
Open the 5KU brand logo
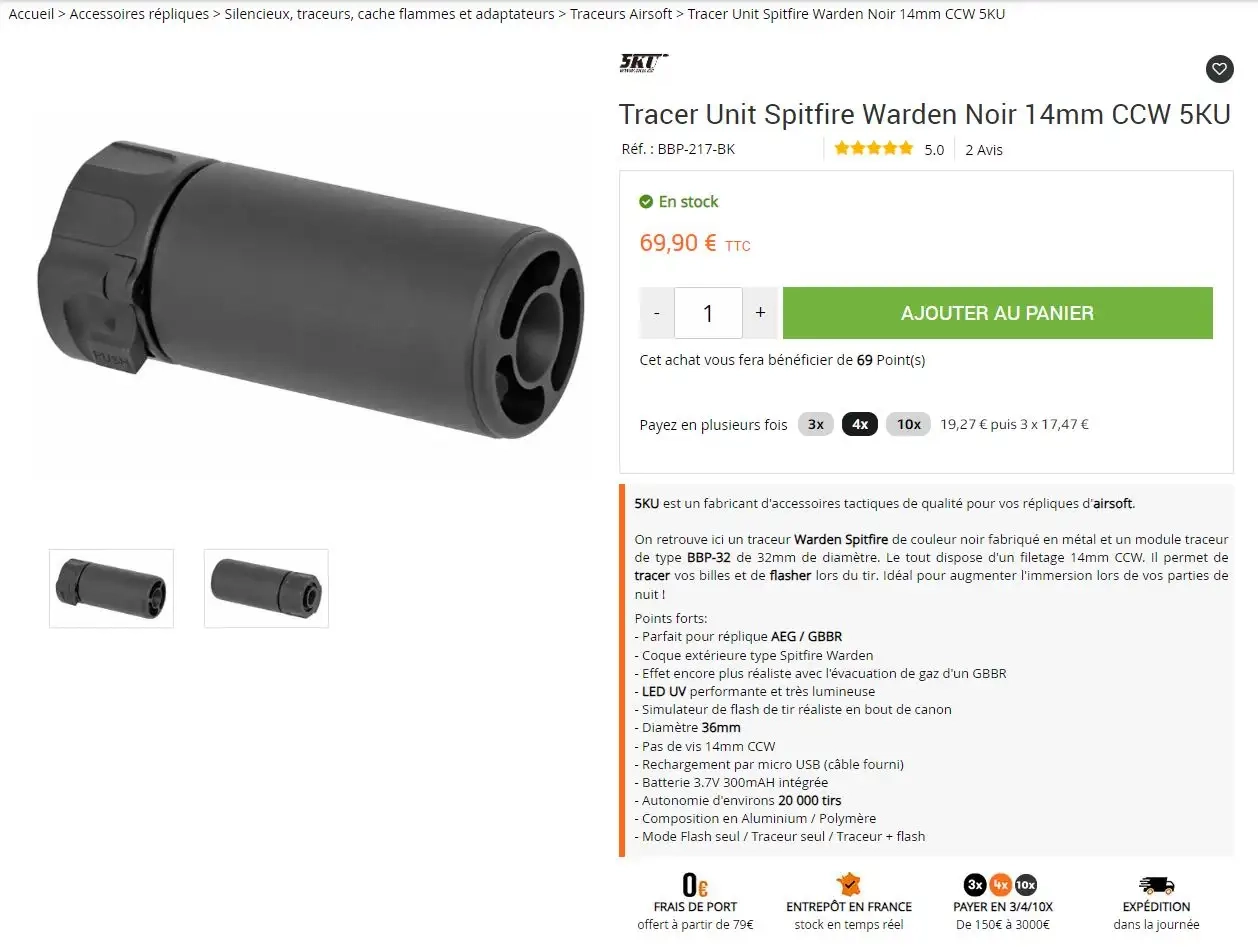pos(644,64)
